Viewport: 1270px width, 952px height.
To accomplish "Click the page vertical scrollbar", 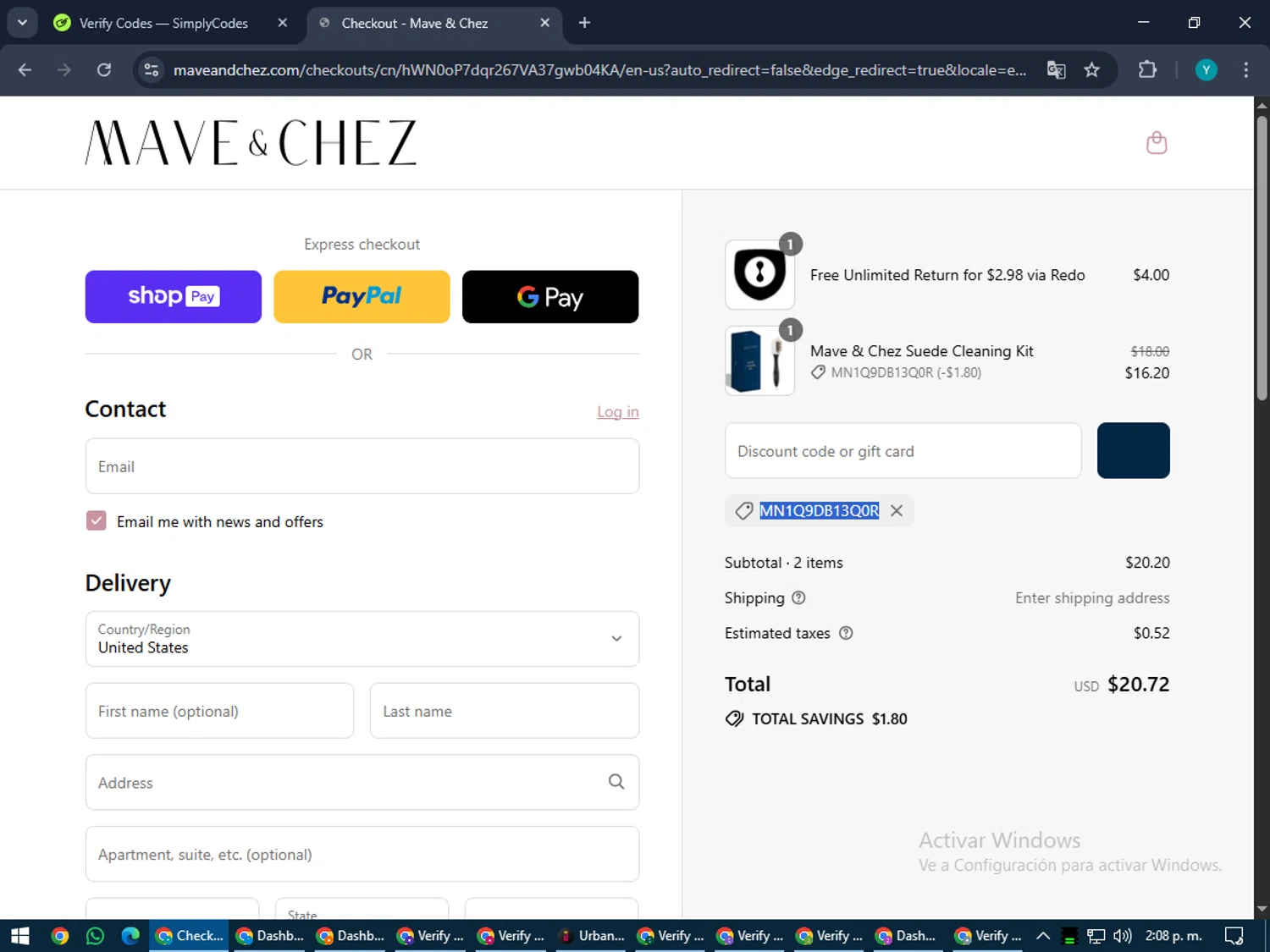I will 1262,258.
